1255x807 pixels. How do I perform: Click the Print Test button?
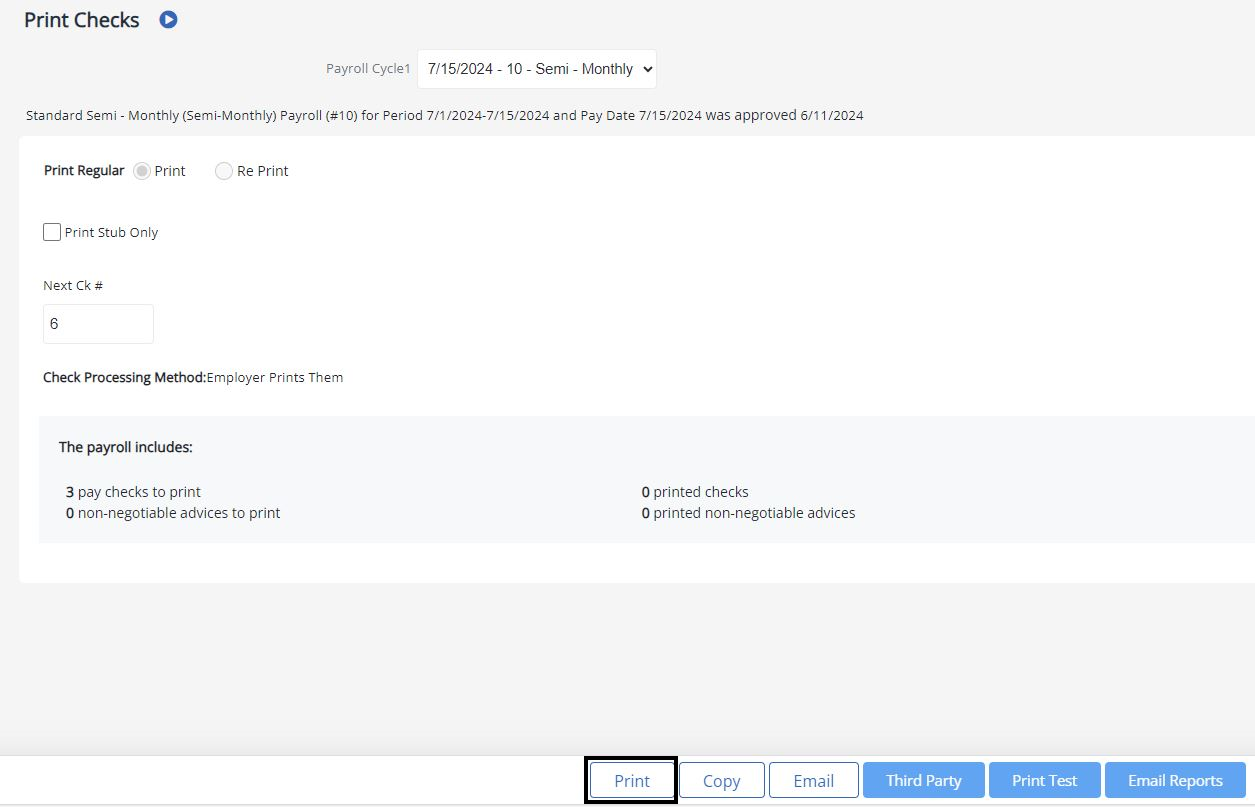click(1044, 780)
